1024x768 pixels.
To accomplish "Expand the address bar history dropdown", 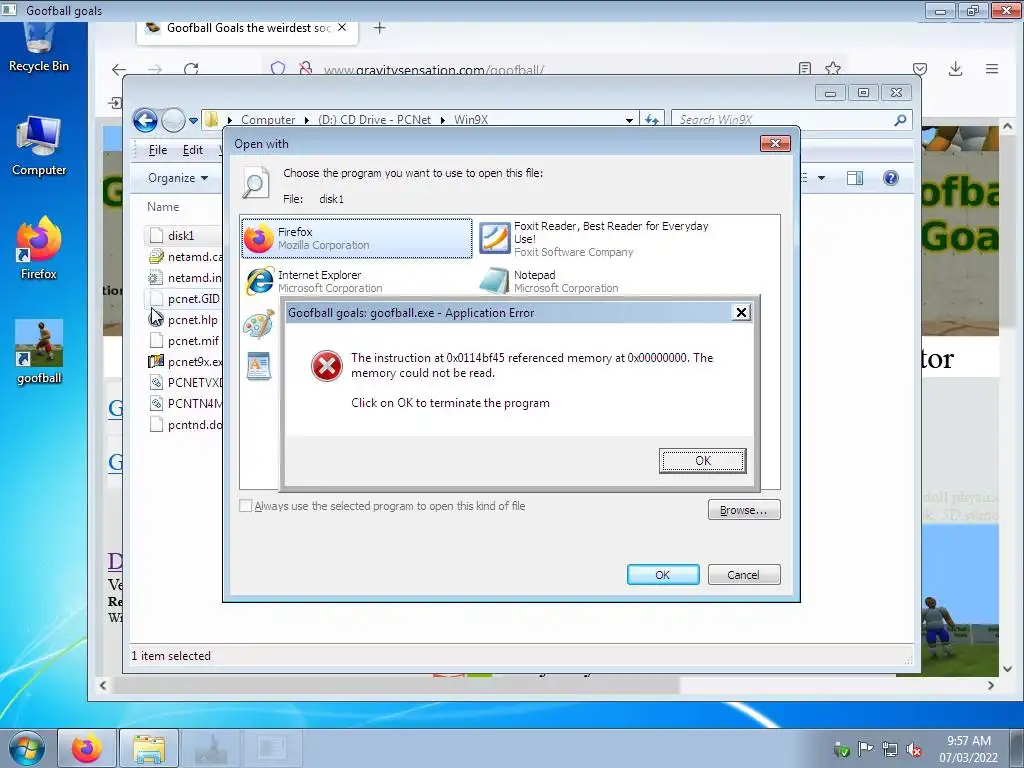I will (x=629, y=120).
